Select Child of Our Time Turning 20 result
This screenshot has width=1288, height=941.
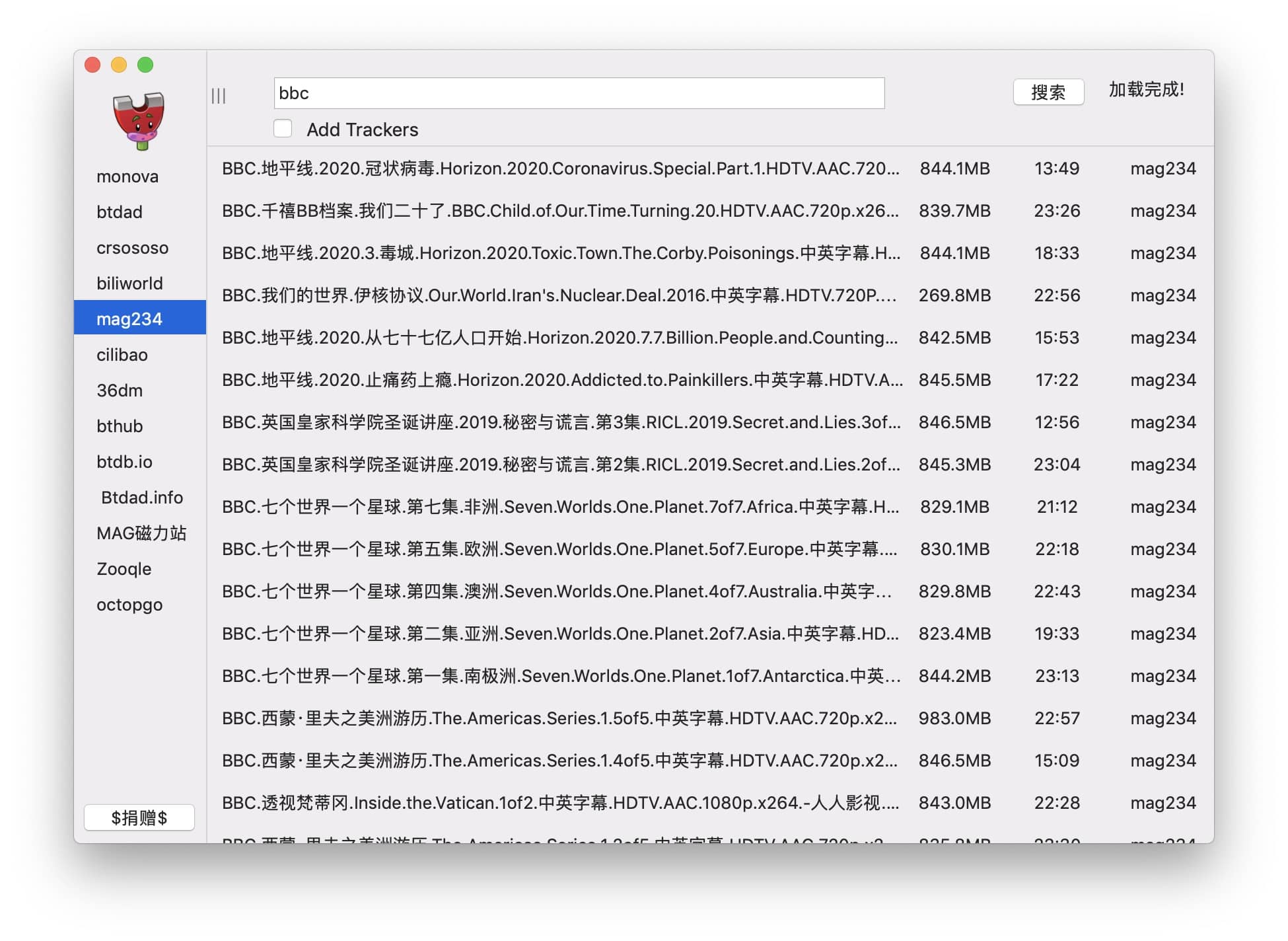coord(710,211)
